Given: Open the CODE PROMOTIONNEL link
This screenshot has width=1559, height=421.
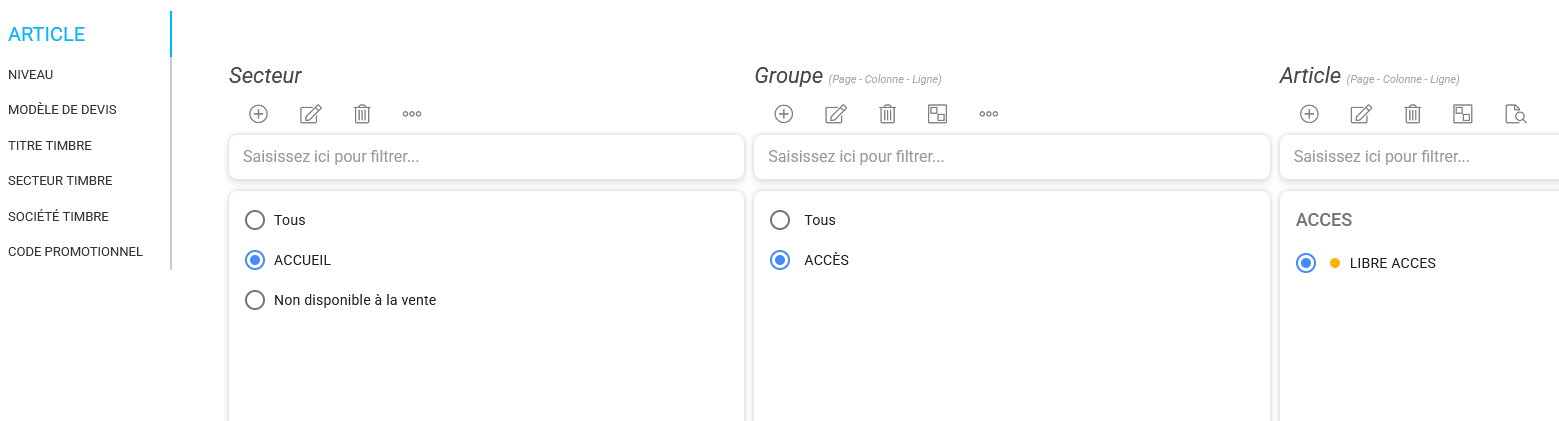Looking at the screenshot, I should pyautogui.click(x=75, y=252).
